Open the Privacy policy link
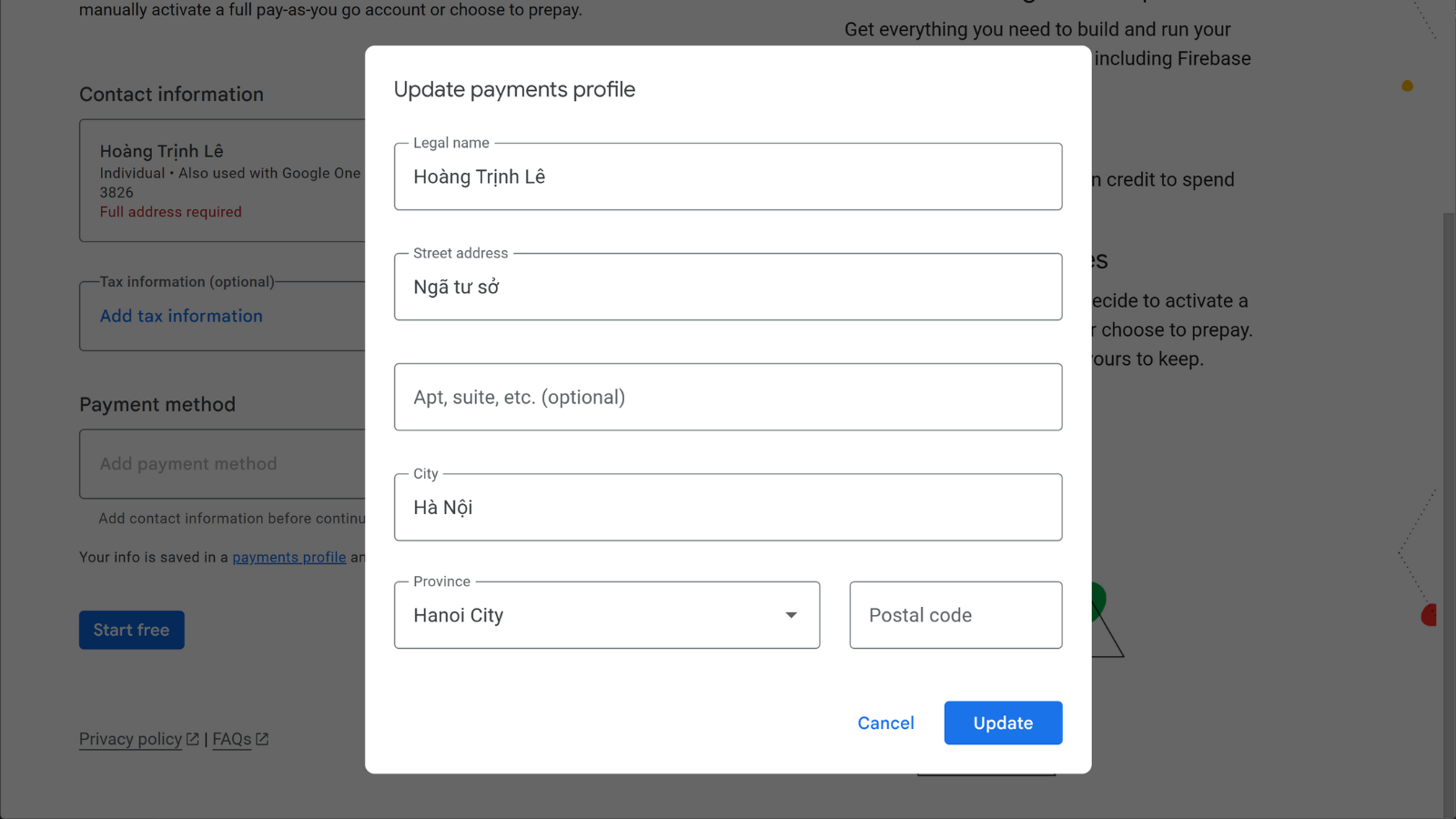Viewport: 1456px width, 819px height. point(130,739)
